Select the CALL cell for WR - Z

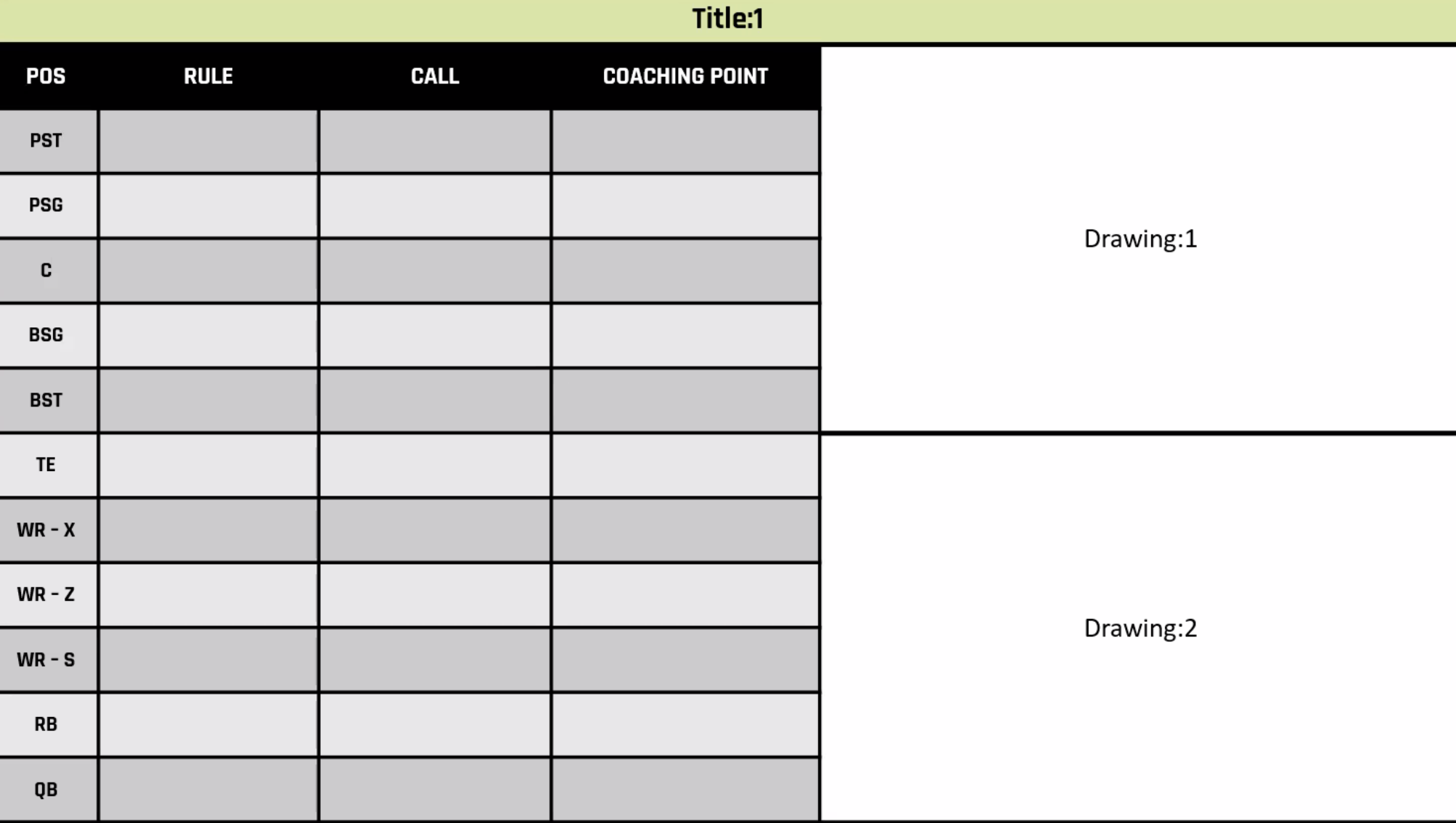click(x=435, y=594)
